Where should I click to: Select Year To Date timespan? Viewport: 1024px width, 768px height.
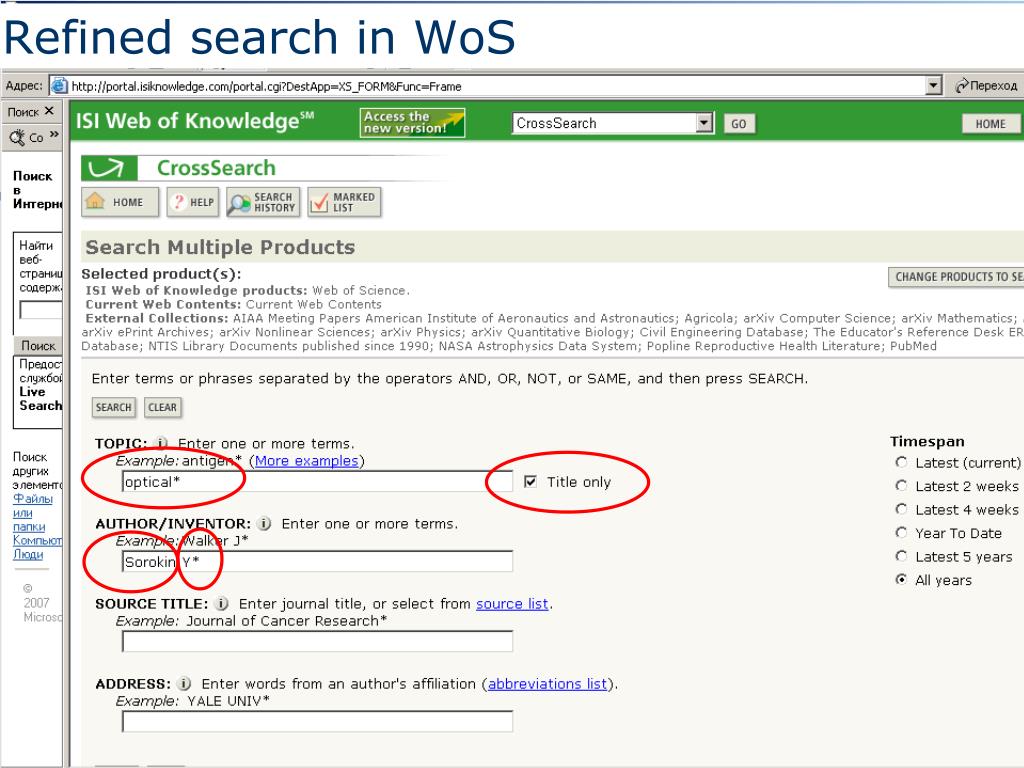[x=901, y=532]
